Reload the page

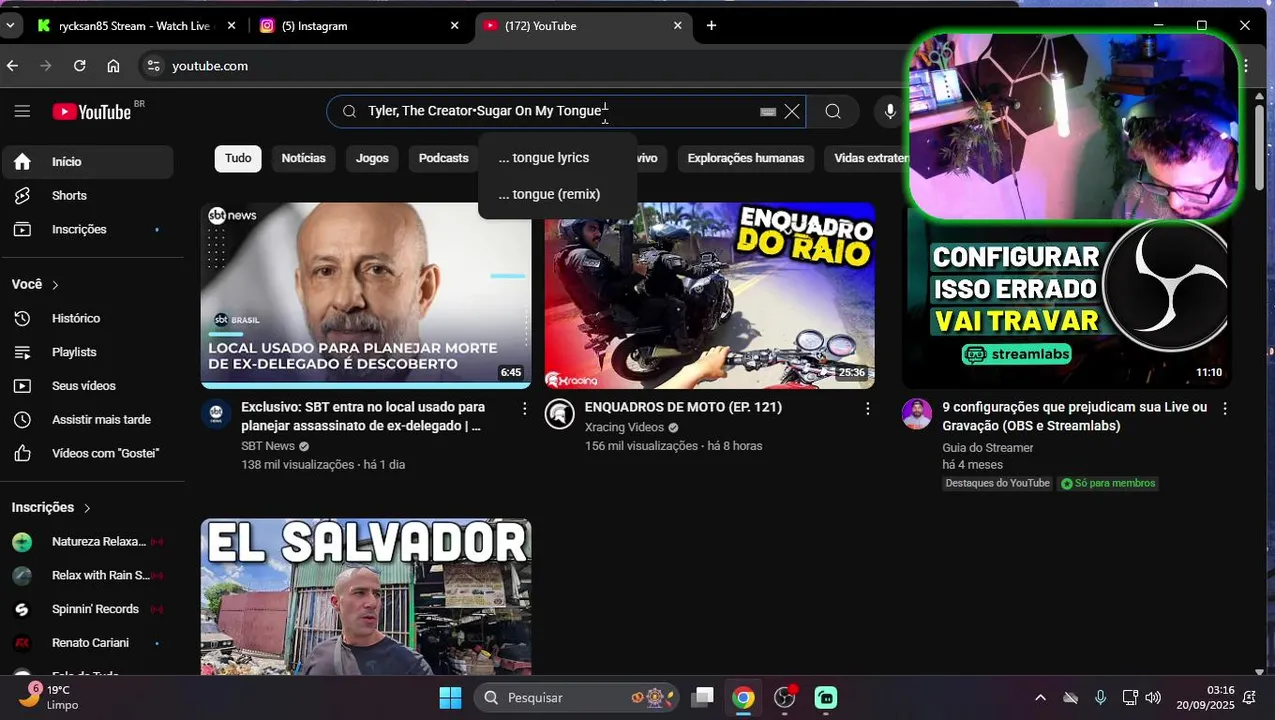pos(80,66)
